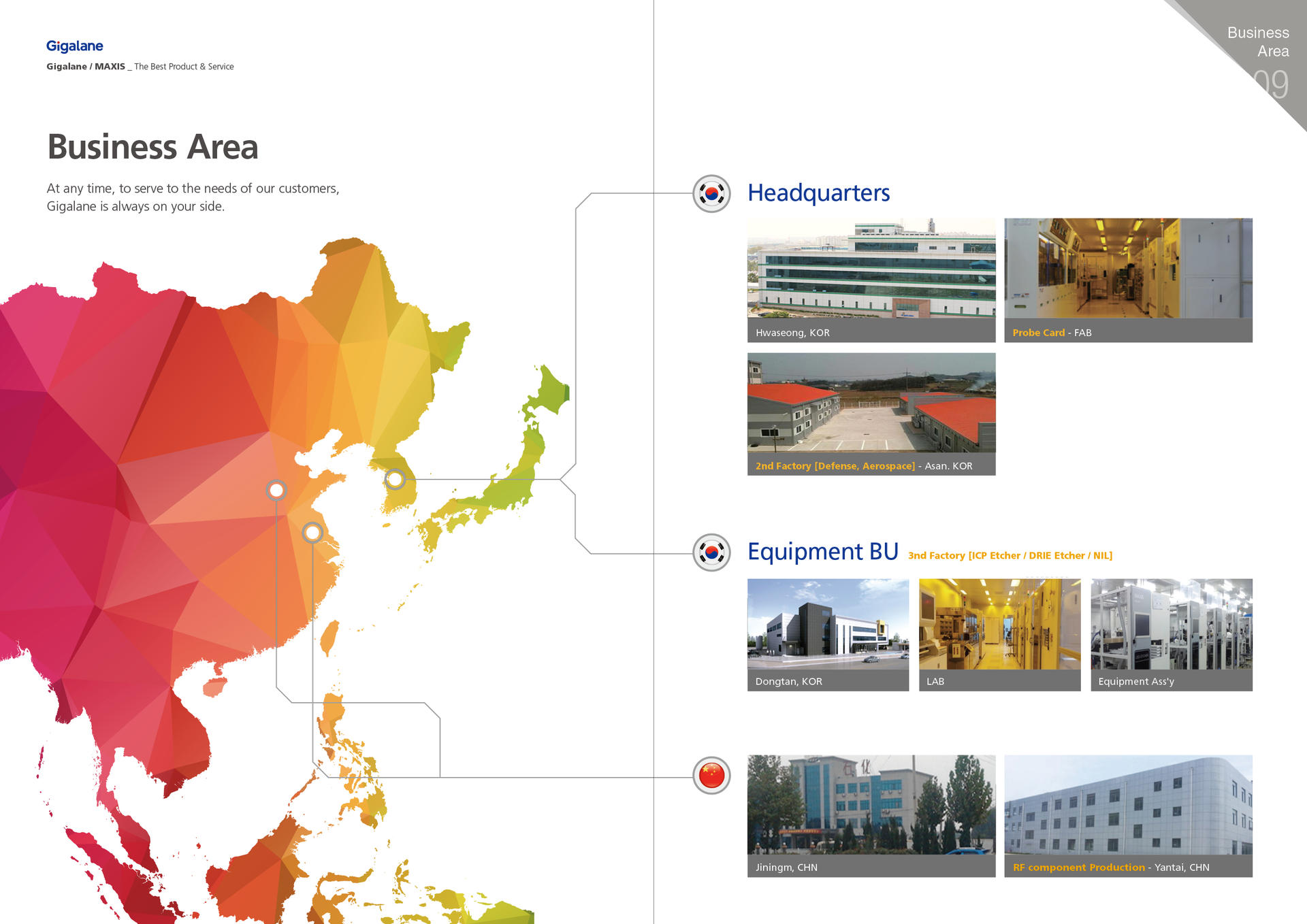The width and height of the screenshot is (1307, 924).
Task: Open the Yantai, CHN factory photo
Action: [x=1128, y=804]
